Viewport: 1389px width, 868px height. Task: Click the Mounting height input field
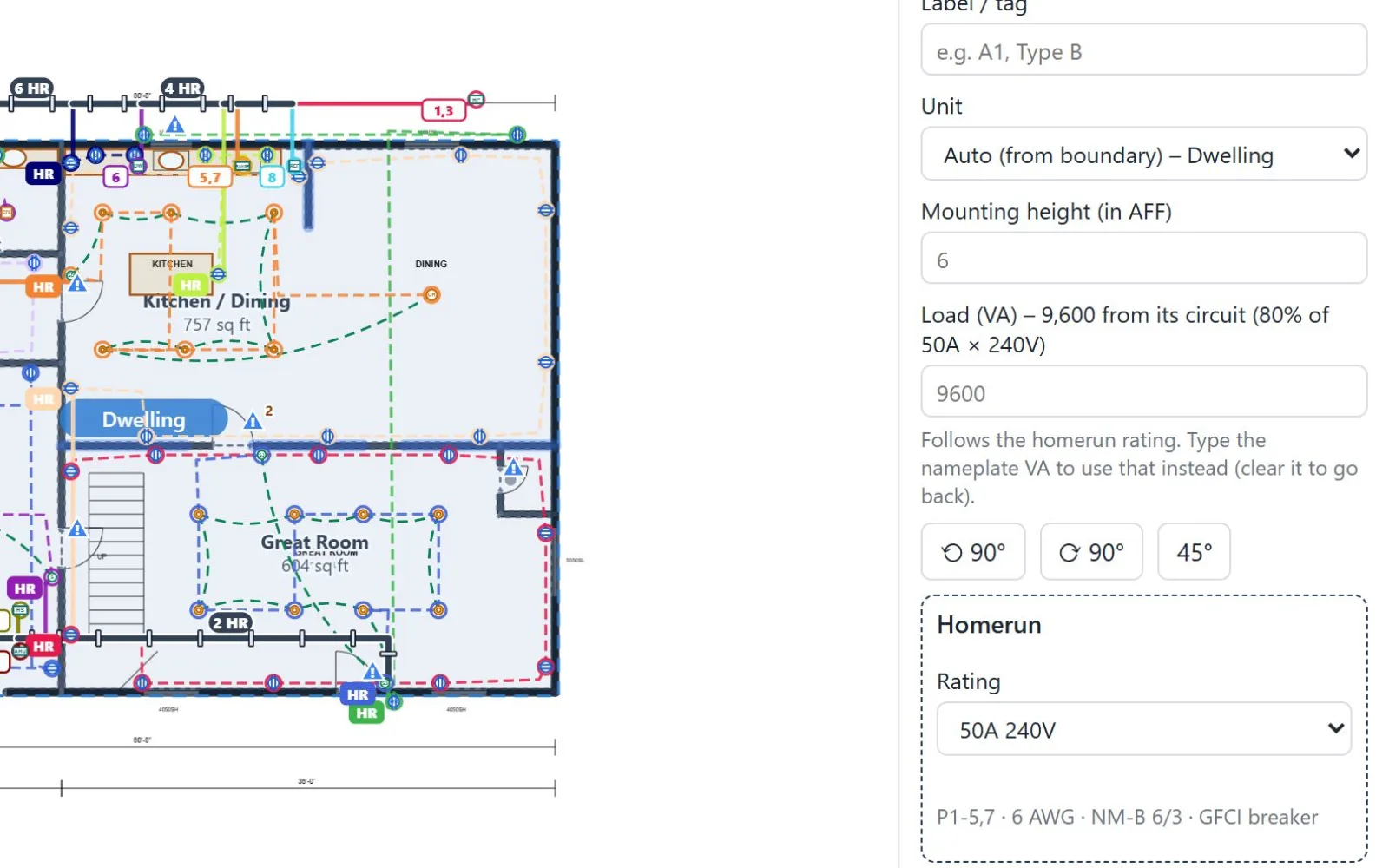click(x=1143, y=259)
